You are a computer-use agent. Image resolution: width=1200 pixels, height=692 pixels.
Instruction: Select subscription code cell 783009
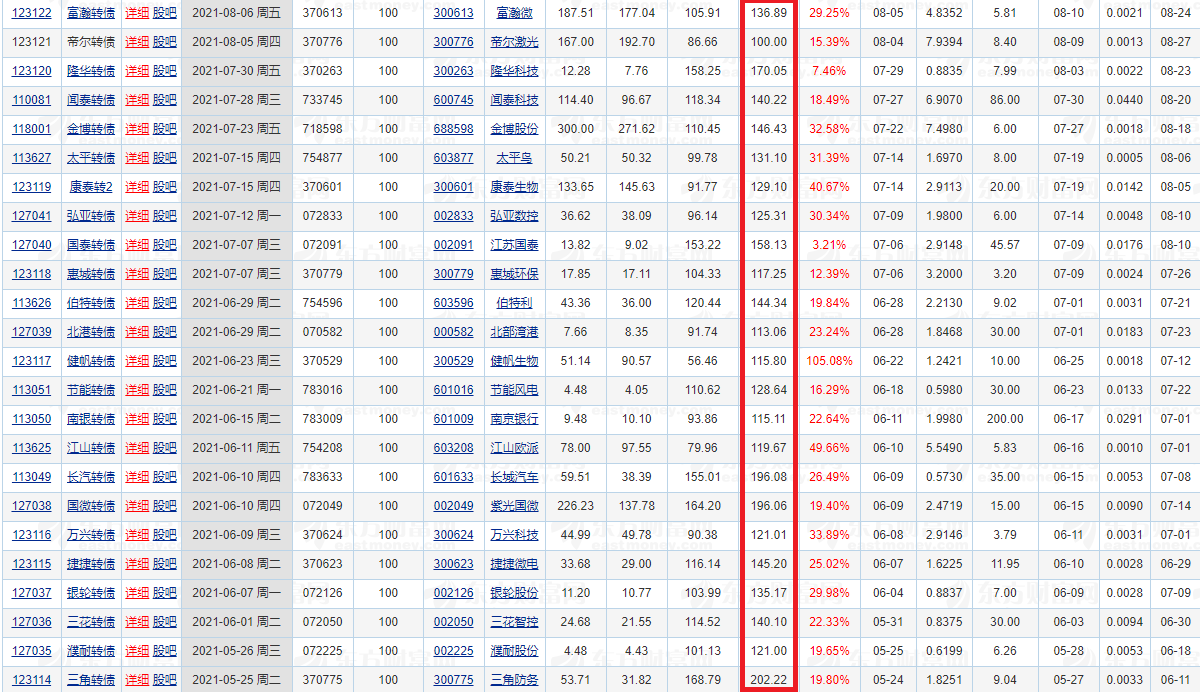pyautogui.click(x=322, y=419)
